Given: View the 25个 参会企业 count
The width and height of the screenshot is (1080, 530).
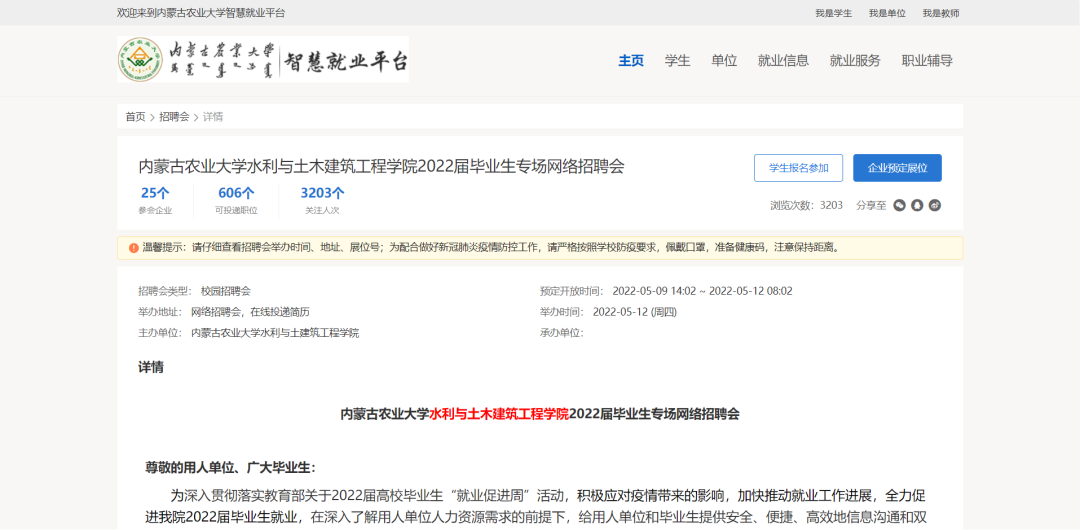Looking at the screenshot, I should click(155, 193).
